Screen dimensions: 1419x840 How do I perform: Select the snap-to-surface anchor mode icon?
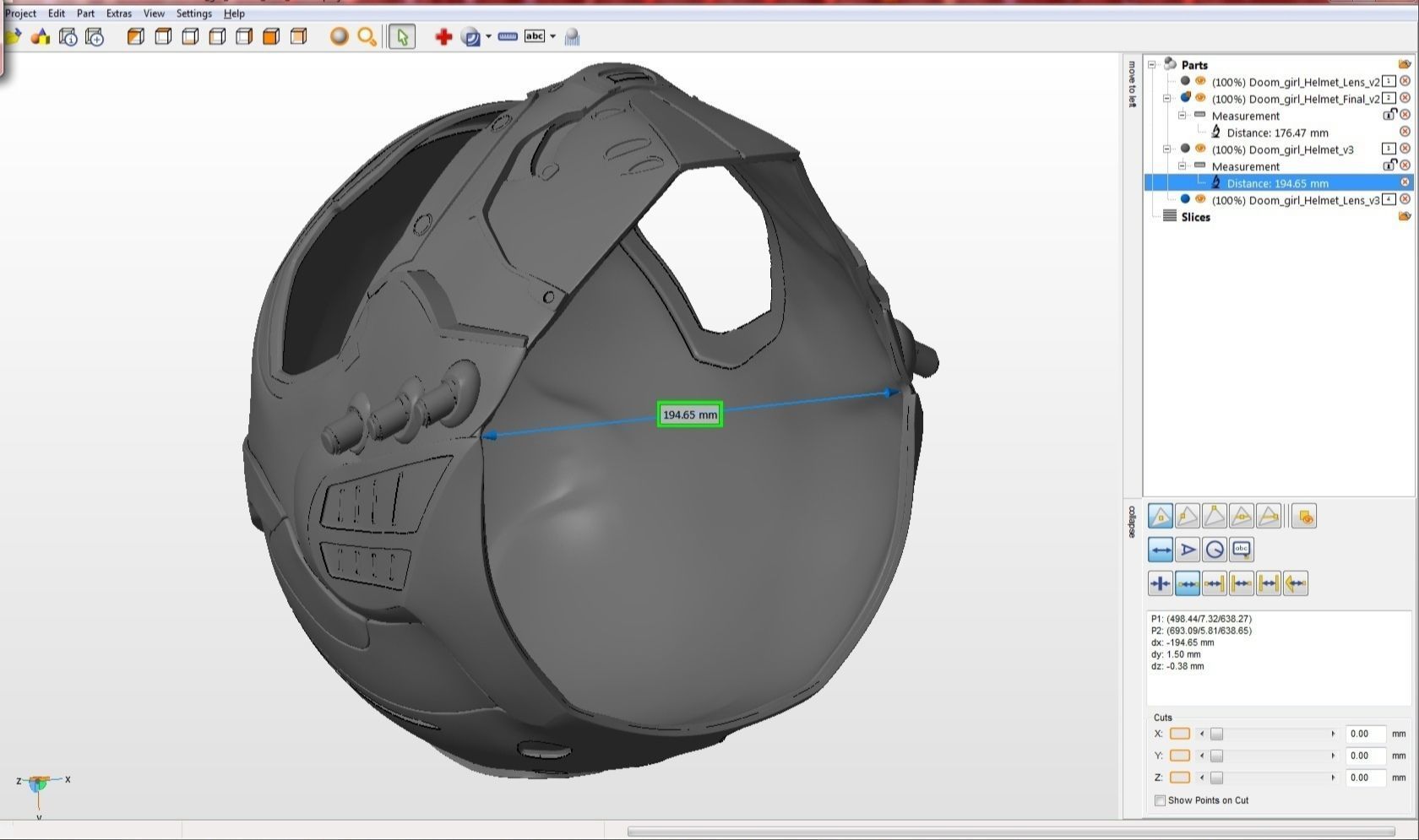[x=1161, y=516]
